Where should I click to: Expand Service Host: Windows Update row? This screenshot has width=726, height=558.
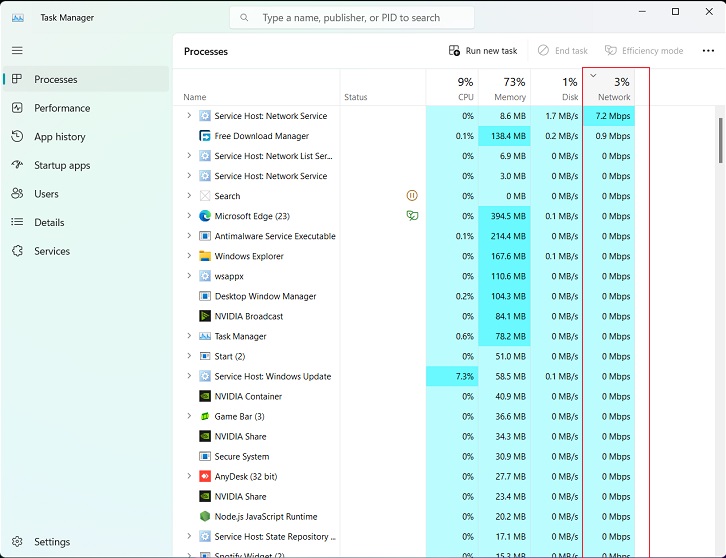(189, 376)
